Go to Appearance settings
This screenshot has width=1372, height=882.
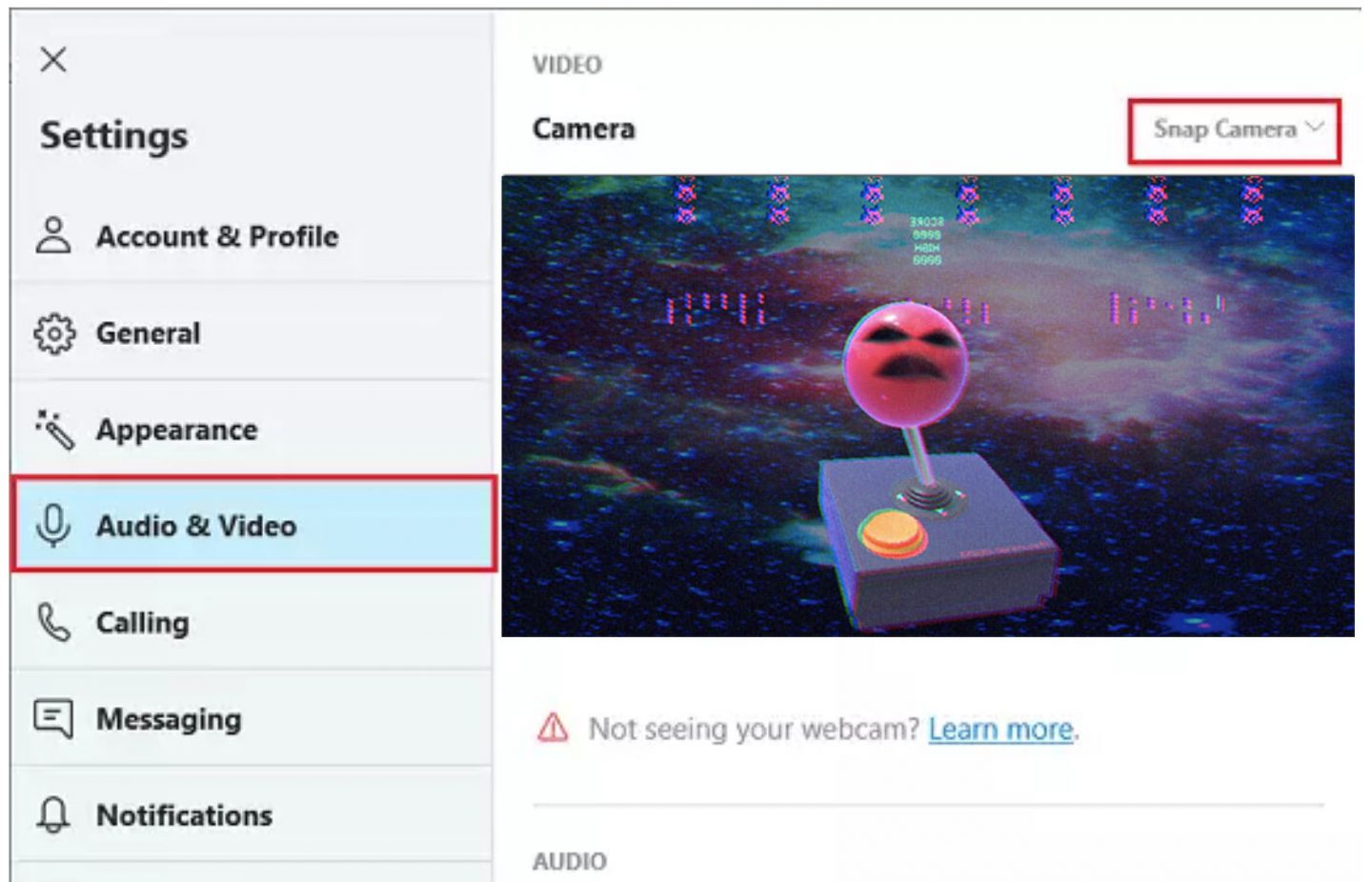(x=175, y=429)
